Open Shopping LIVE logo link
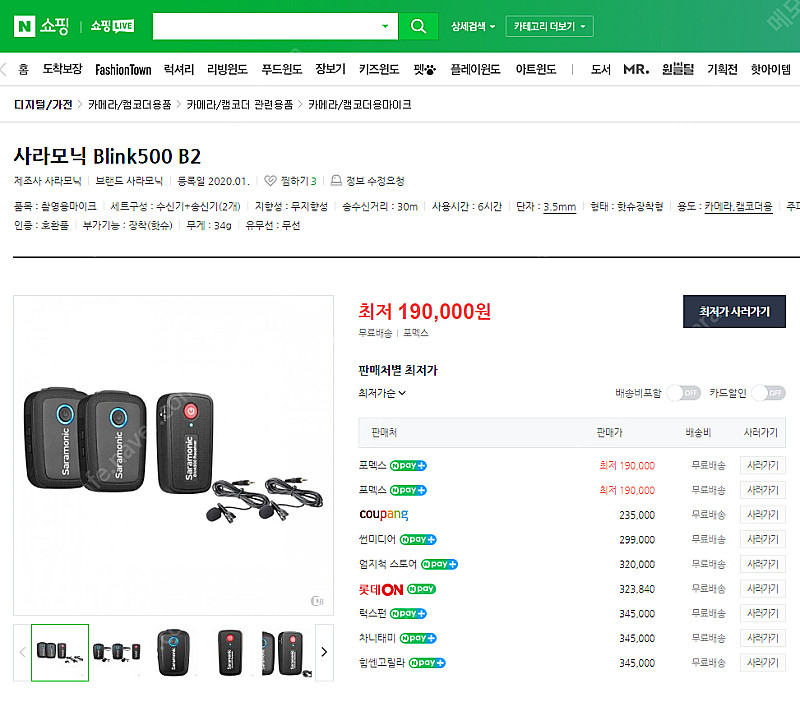The width and height of the screenshot is (800, 702). [112, 26]
